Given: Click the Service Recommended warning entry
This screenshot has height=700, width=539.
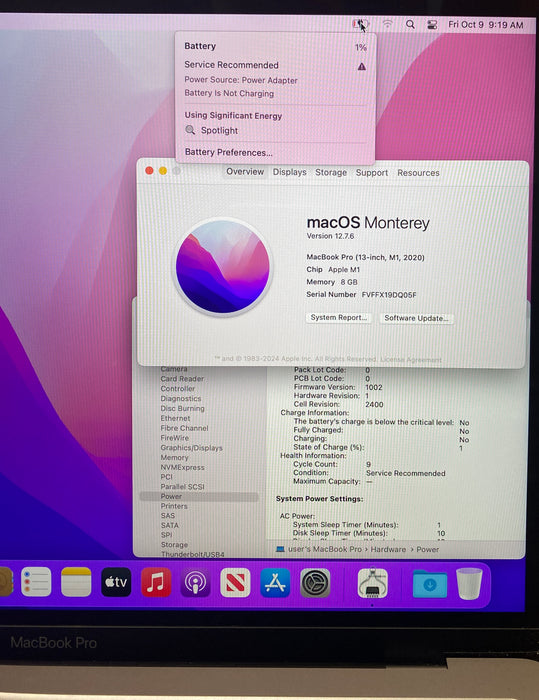Looking at the screenshot, I should (275, 65).
